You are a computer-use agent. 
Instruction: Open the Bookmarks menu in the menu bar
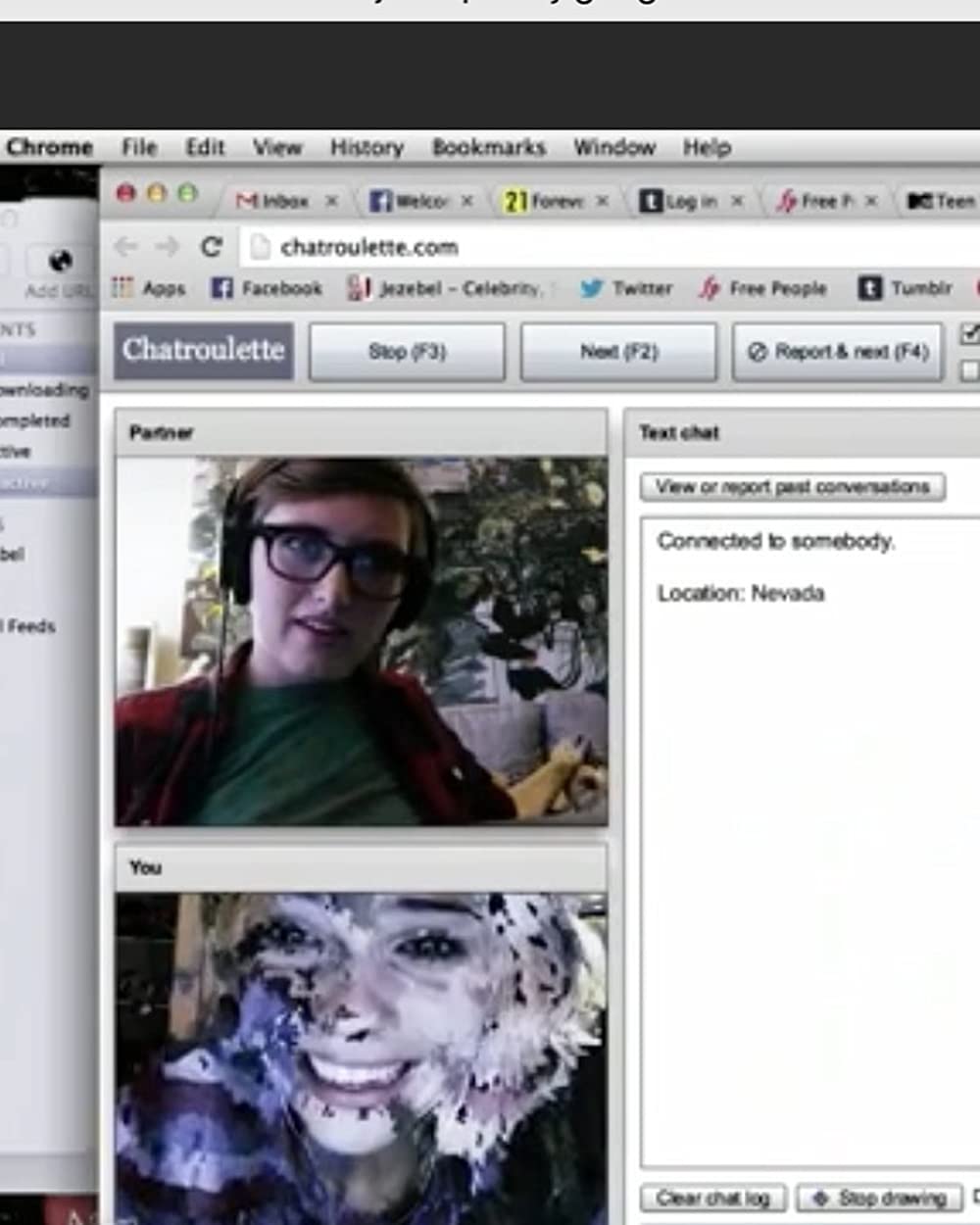pos(488,147)
